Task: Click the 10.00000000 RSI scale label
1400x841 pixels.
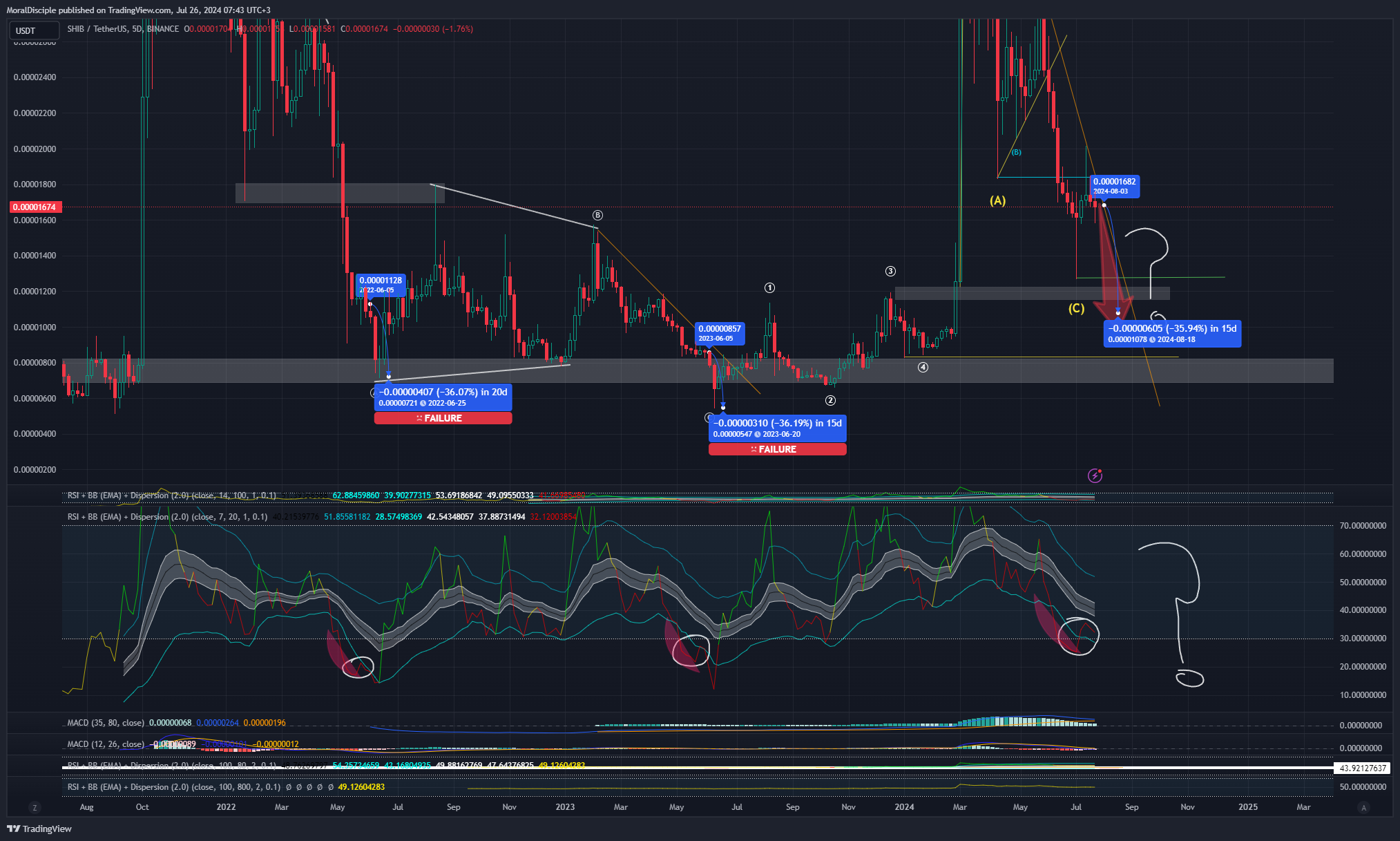Action: (1363, 695)
